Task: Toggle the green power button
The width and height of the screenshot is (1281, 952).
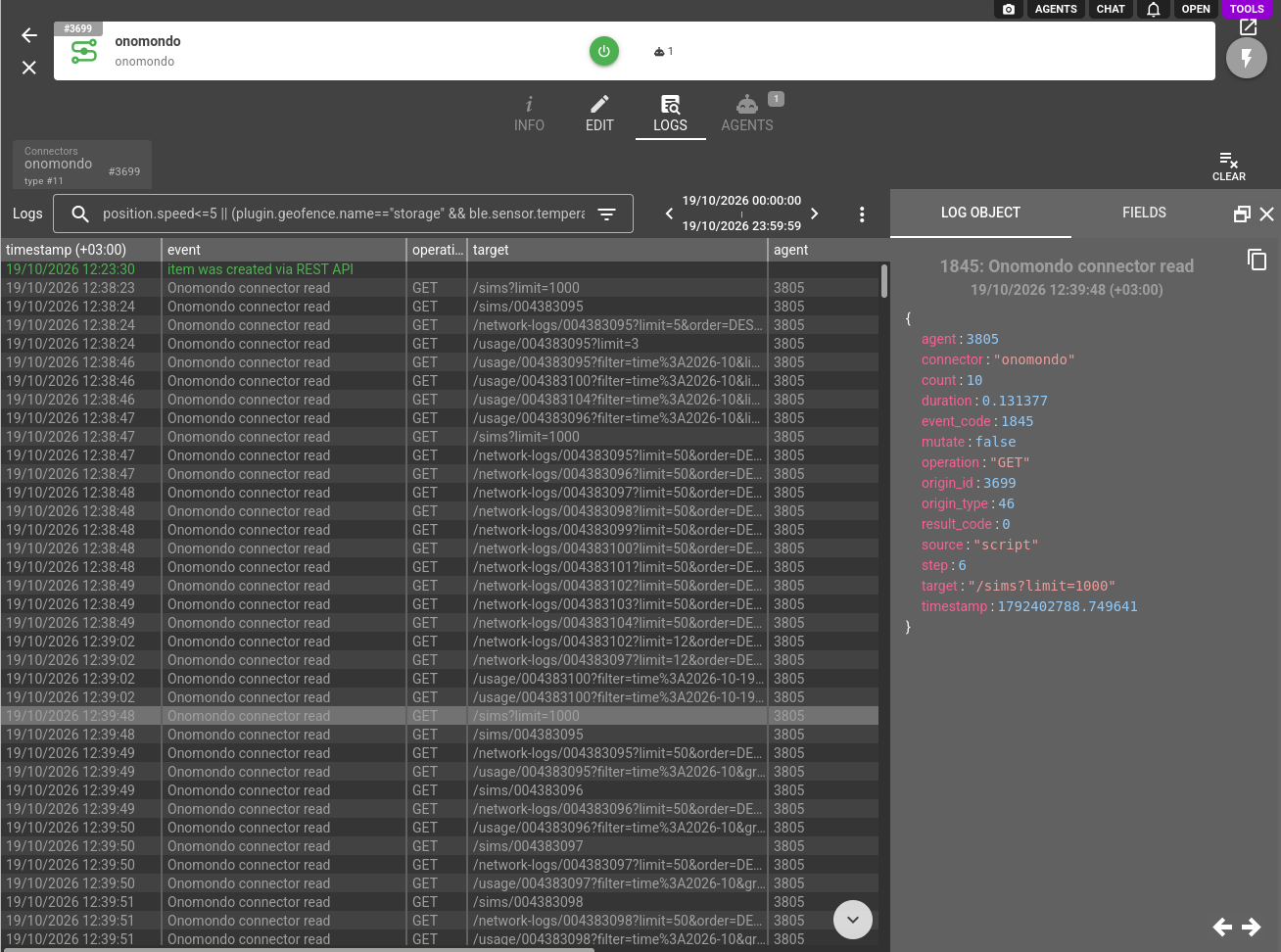Action: tap(604, 51)
